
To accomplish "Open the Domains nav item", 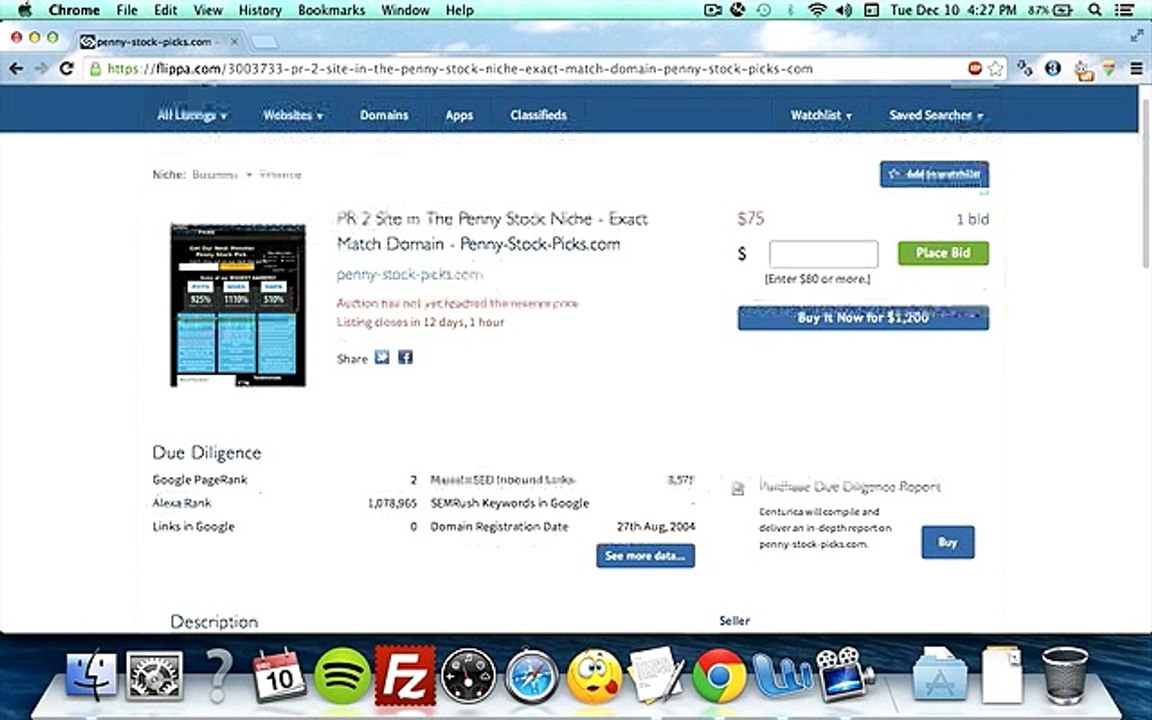I will (384, 115).
